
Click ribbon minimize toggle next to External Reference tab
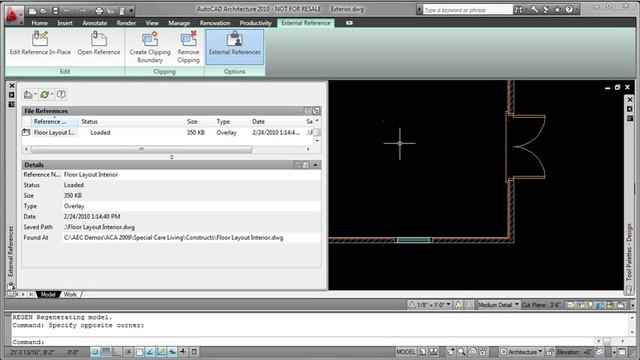(x=349, y=23)
